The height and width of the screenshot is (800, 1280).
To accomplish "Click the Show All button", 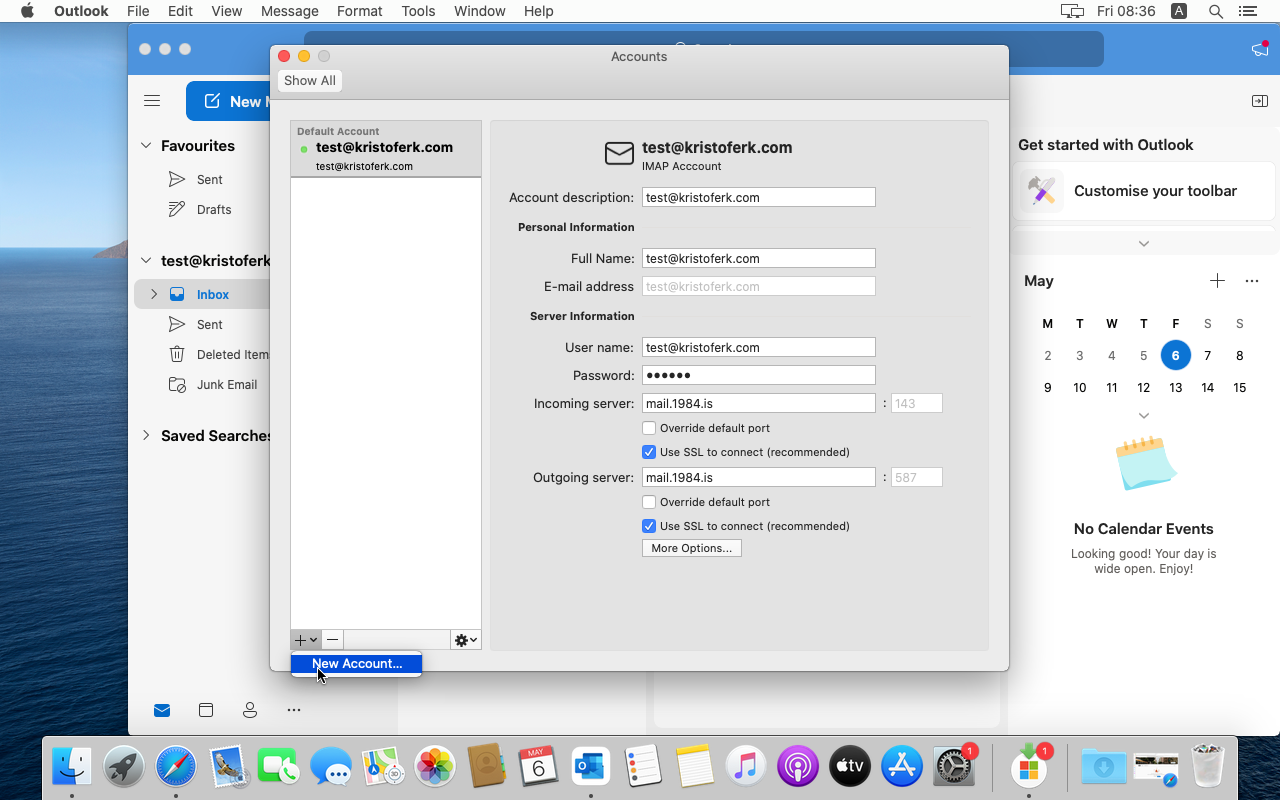I will tap(310, 81).
